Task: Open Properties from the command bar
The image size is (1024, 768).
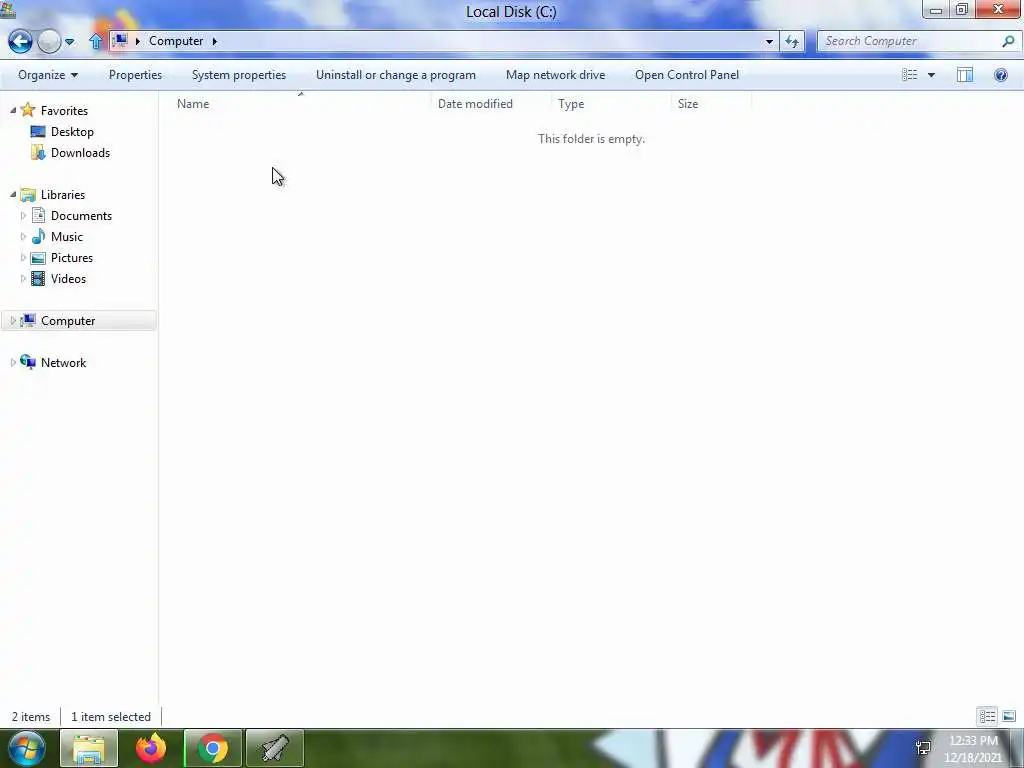Action: click(x=135, y=75)
